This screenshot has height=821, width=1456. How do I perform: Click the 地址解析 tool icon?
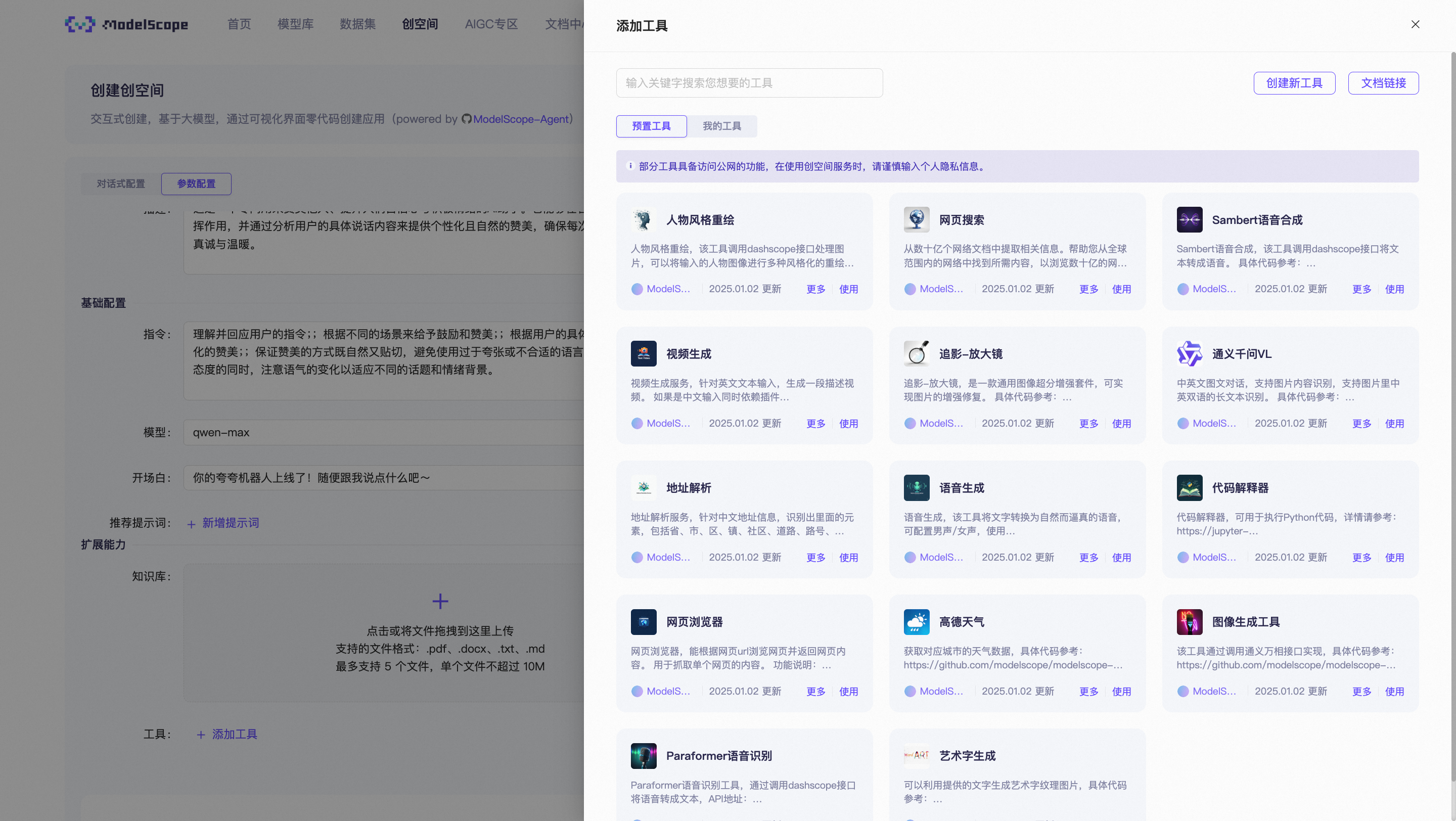point(643,488)
